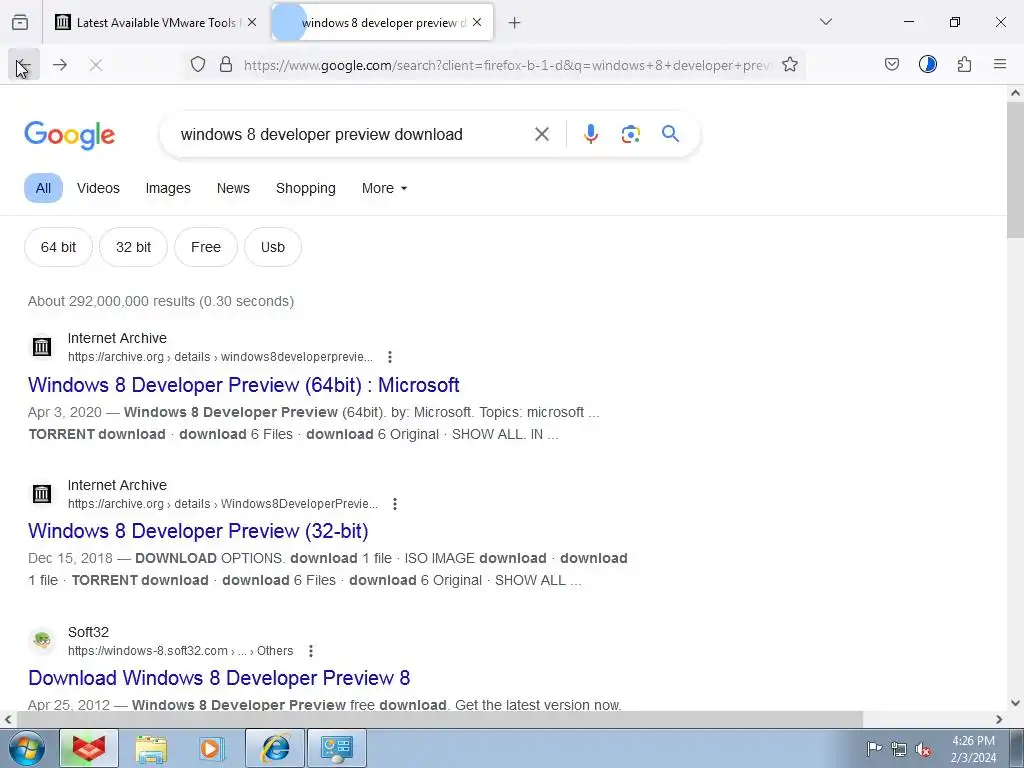Select the windows 8 developer preview tab
Screen dimensions: 1024x768
point(382,22)
